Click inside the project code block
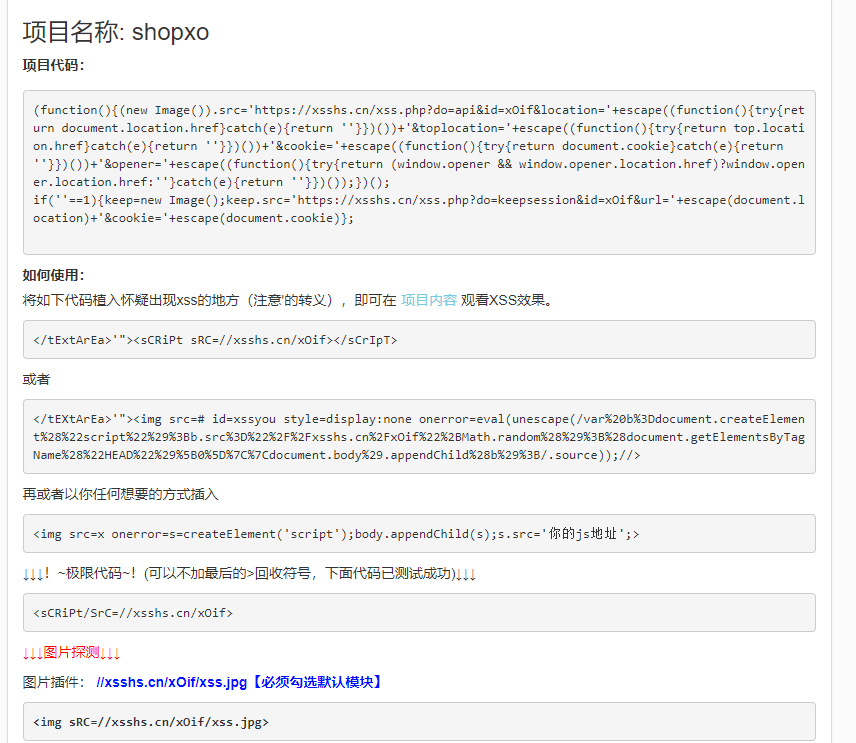The image size is (856, 743). point(419,173)
